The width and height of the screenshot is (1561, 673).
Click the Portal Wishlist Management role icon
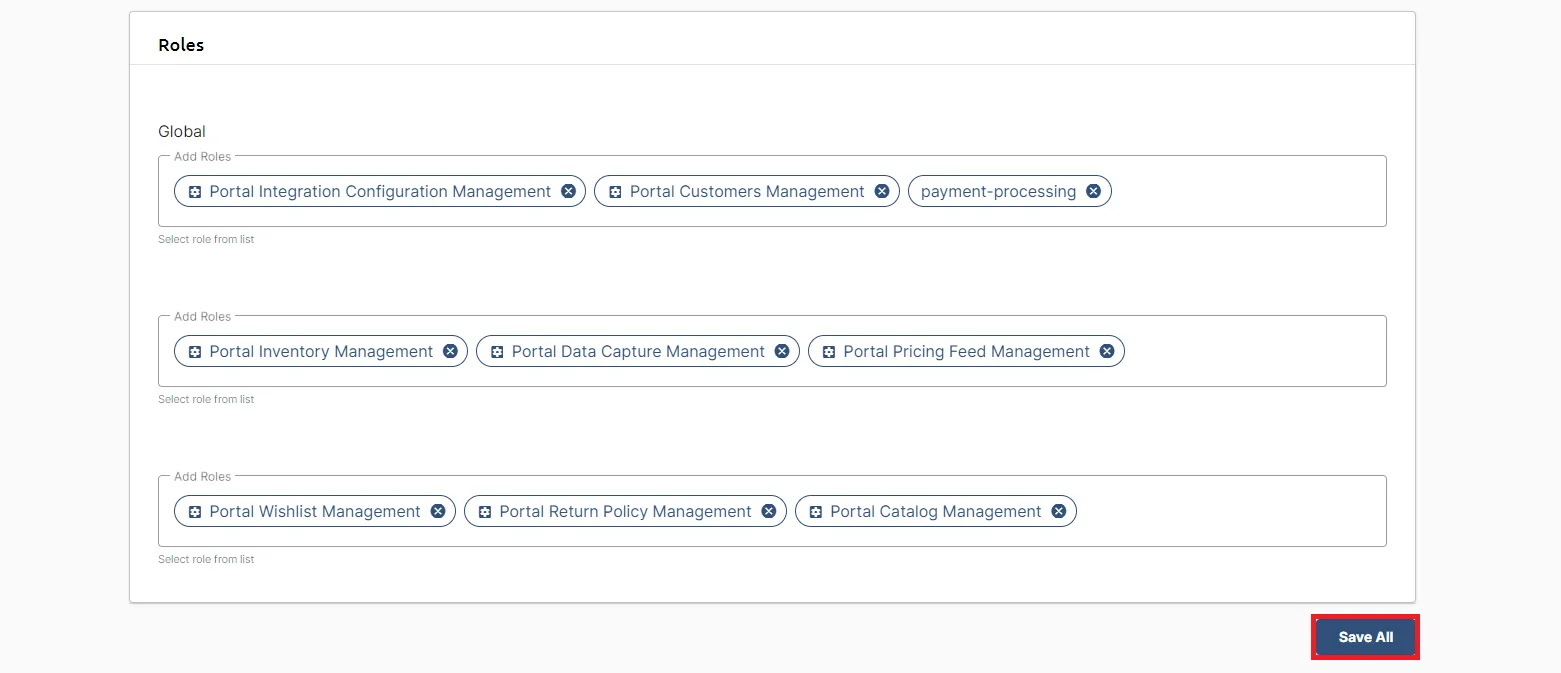(x=195, y=511)
